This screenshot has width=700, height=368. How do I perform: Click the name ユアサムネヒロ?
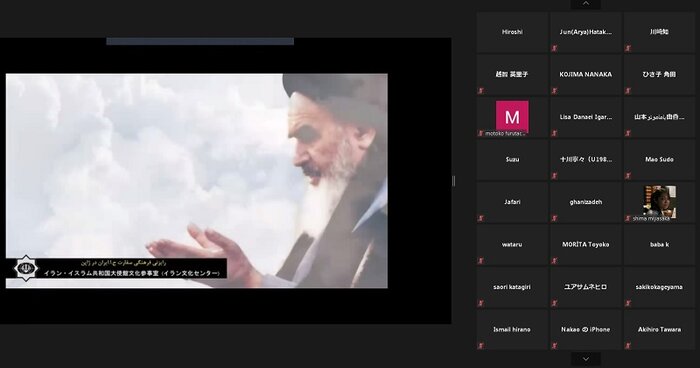pyautogui.click(x=586, y=287)
